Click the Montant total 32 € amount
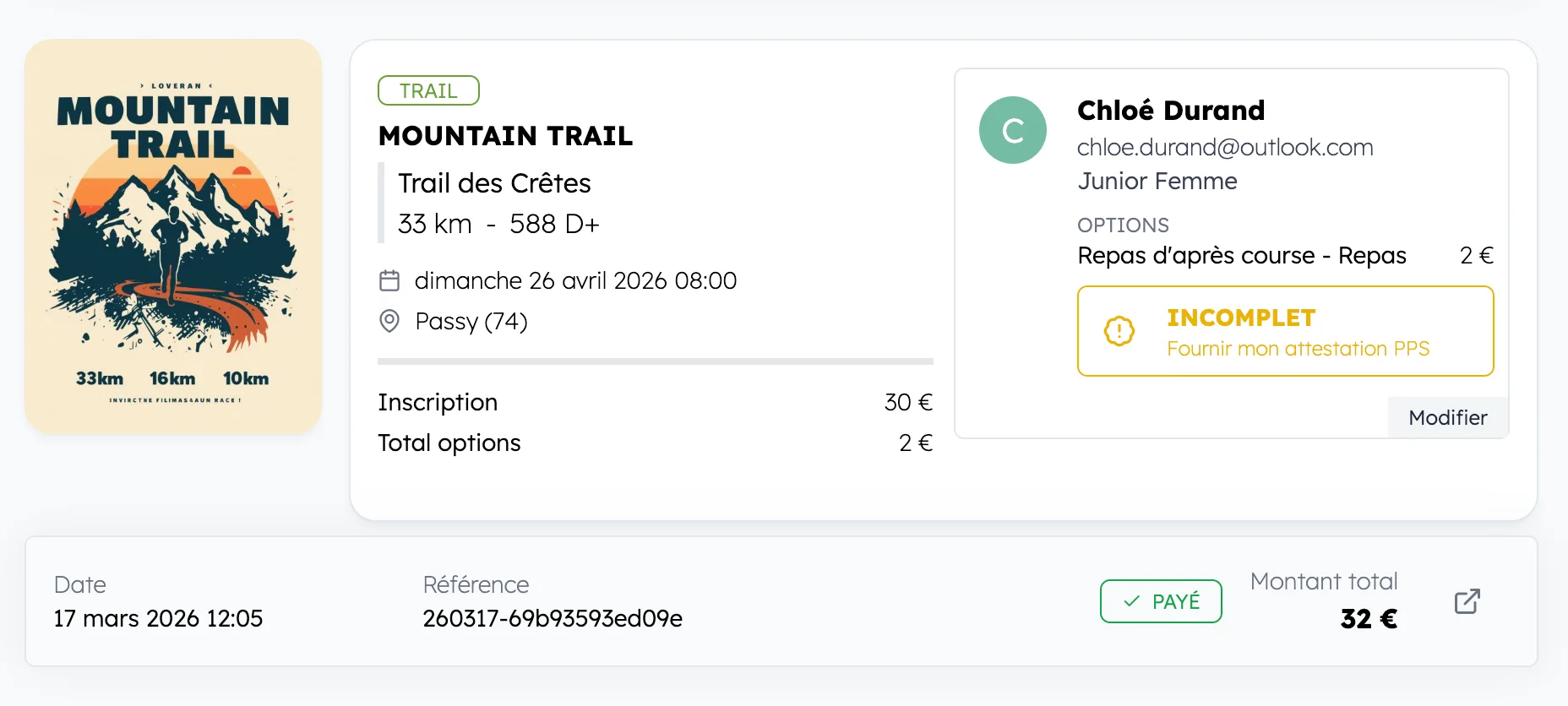Viewport: 1568px width, 706px height. coord(1369,618)
